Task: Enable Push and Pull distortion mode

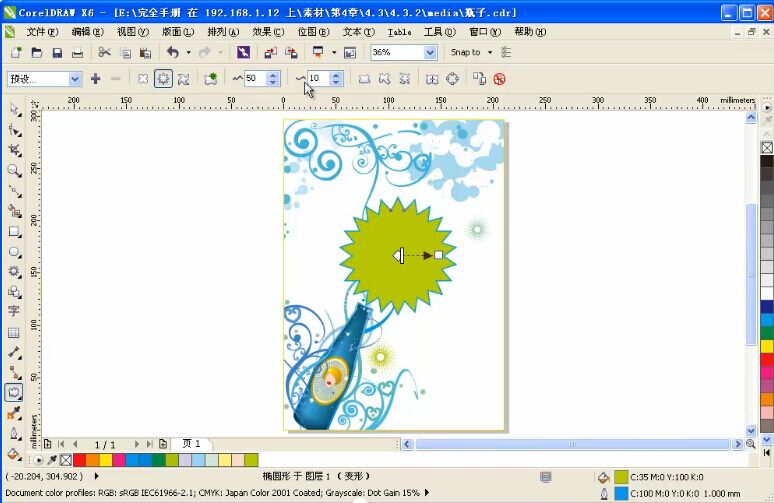Action: 143,79
